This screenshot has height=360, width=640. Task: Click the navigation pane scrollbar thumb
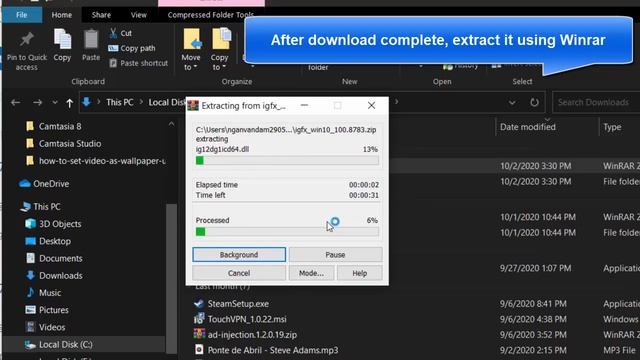171,278
